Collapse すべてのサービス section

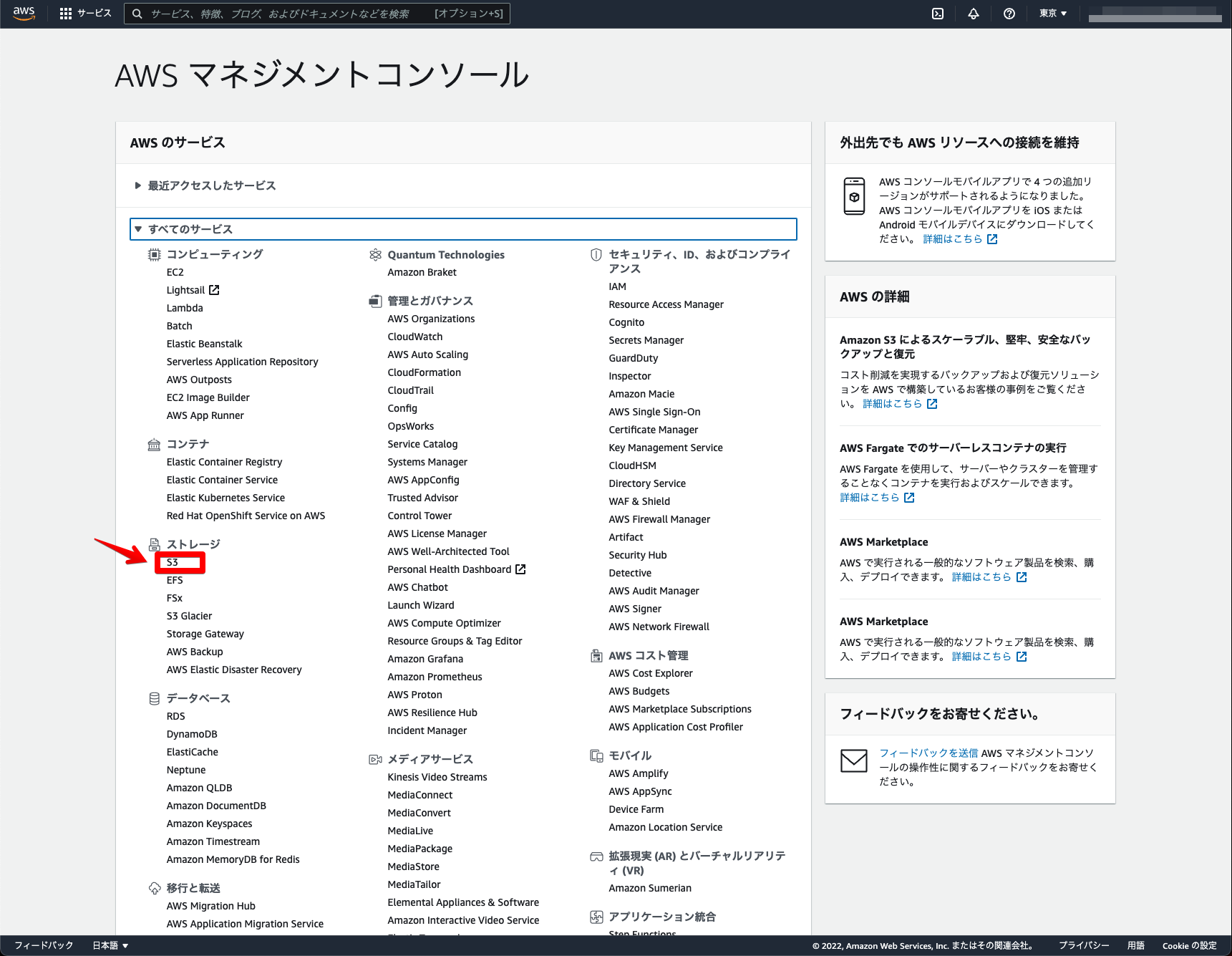463,229
